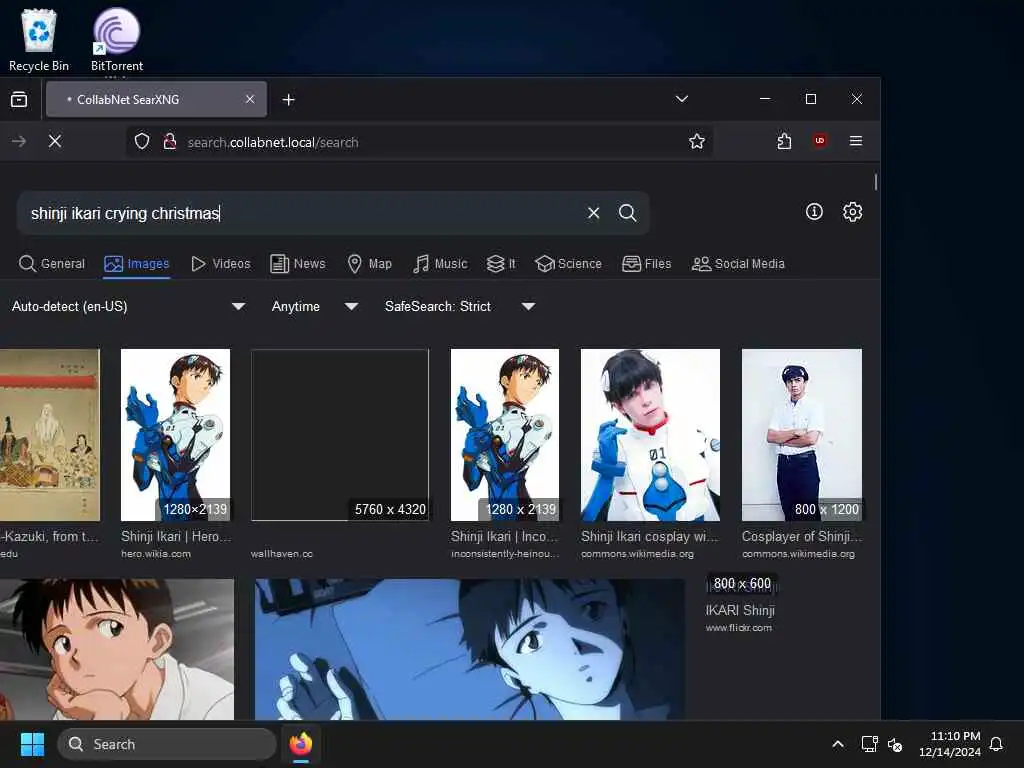
Task: Open the Kazuki painting thumbnail
Action: 50,435
